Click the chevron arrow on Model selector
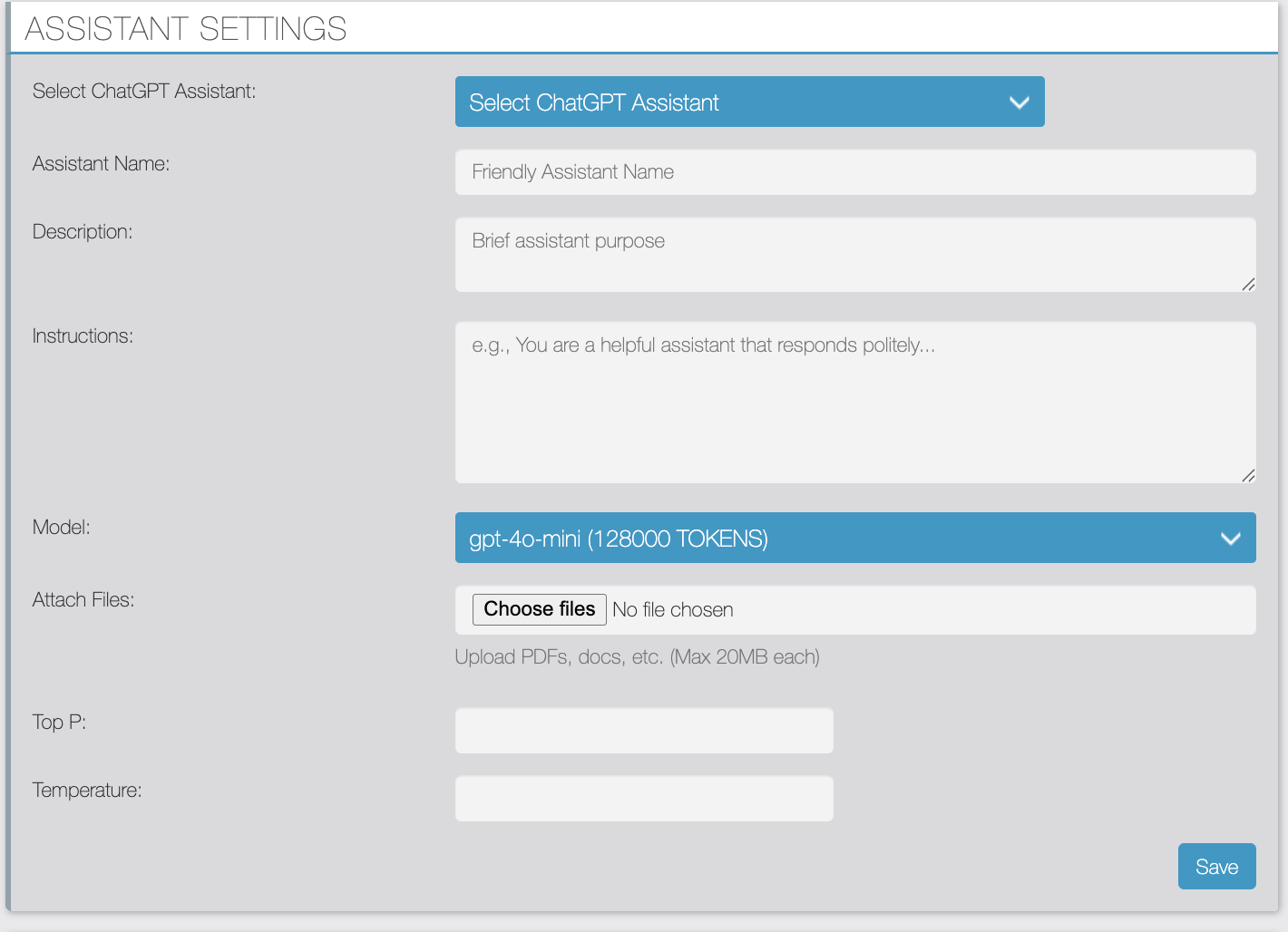This screenshot has height=932, width=1288. coord(1230,539)
